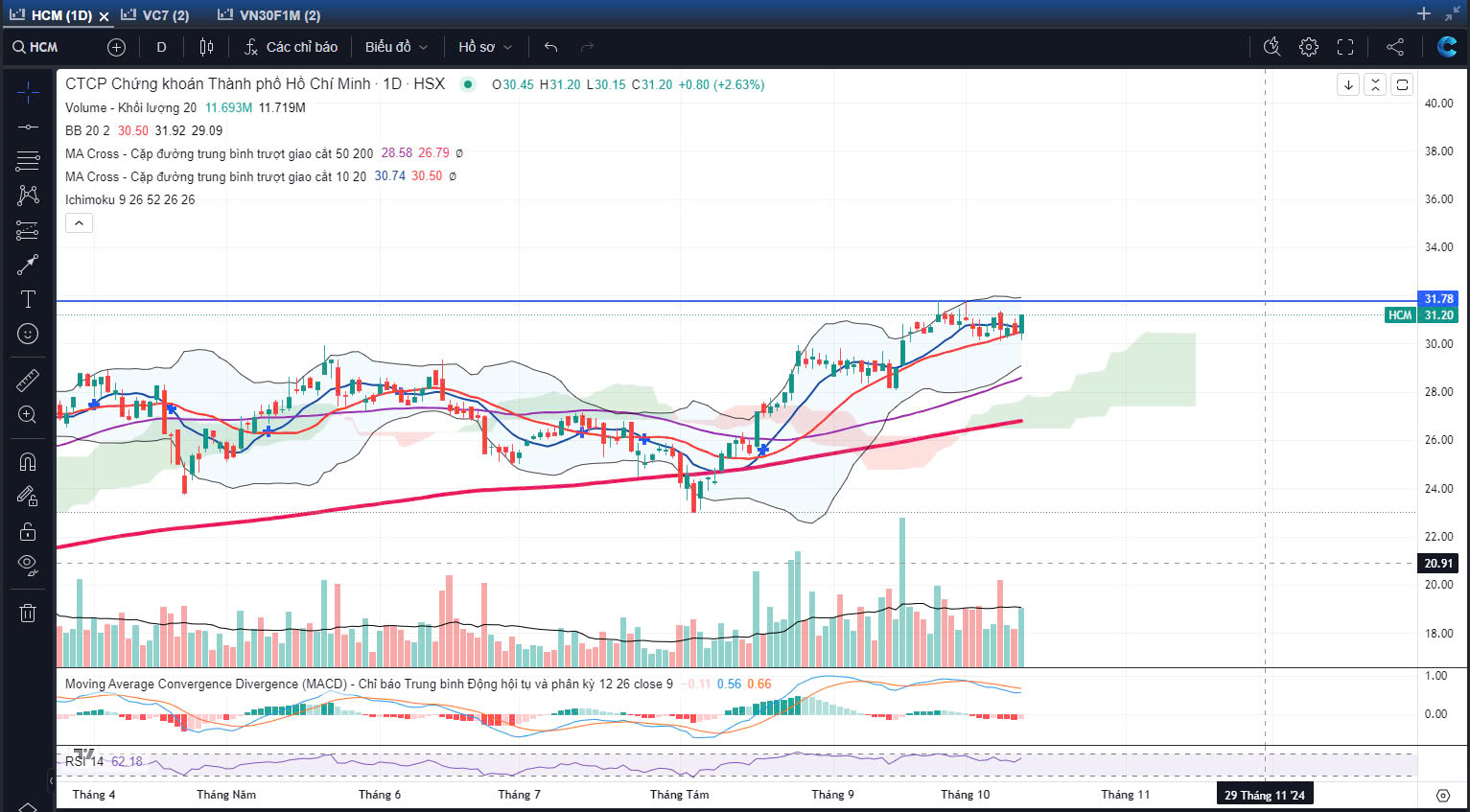Open symbol search for HCM
Screen dimensions: 1470x812
click(35, 47)
